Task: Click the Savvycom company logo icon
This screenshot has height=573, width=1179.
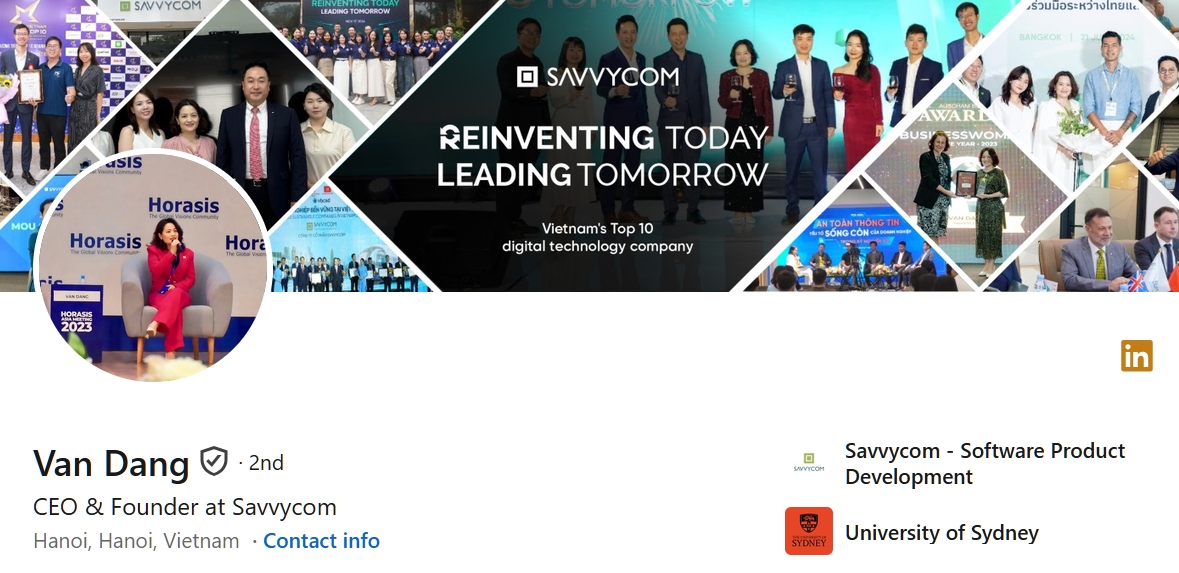Action: coord(808,462)
